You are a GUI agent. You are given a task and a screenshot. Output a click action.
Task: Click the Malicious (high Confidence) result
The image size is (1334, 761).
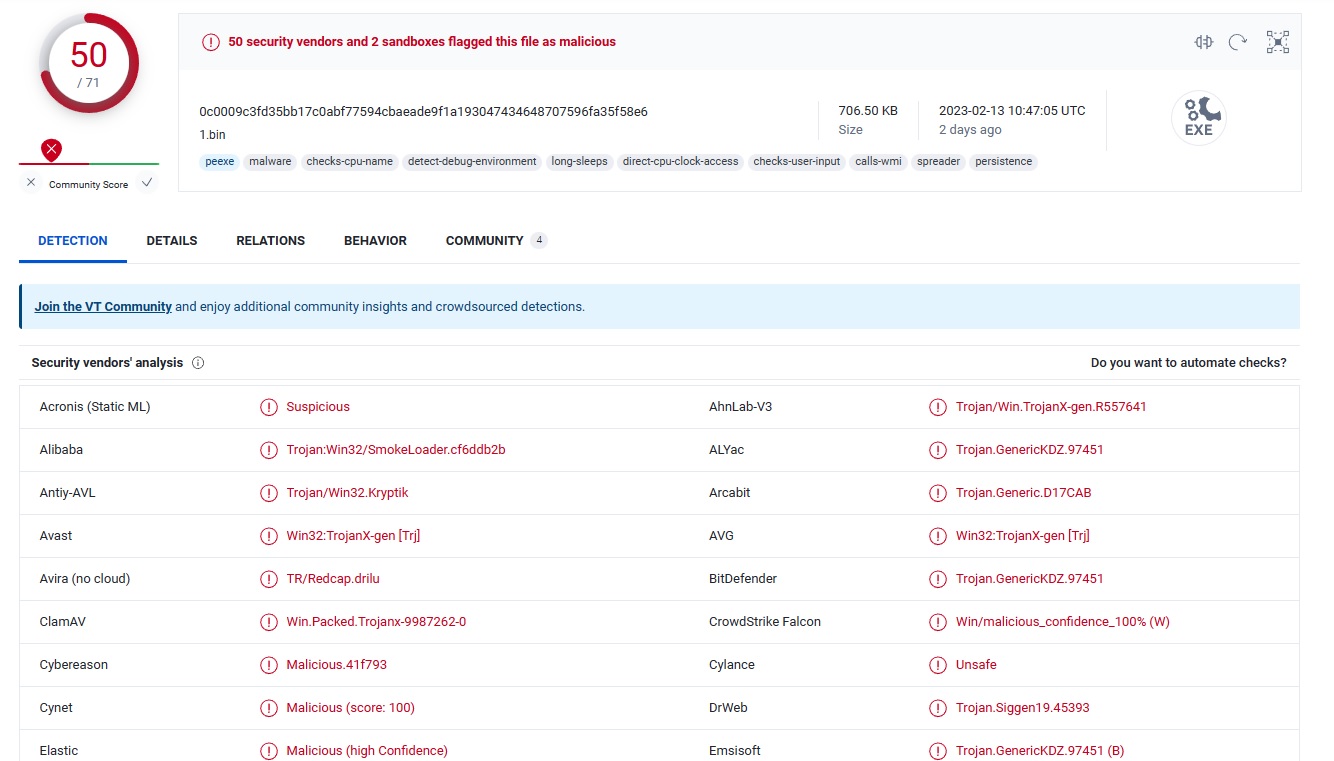coord(367,751)
